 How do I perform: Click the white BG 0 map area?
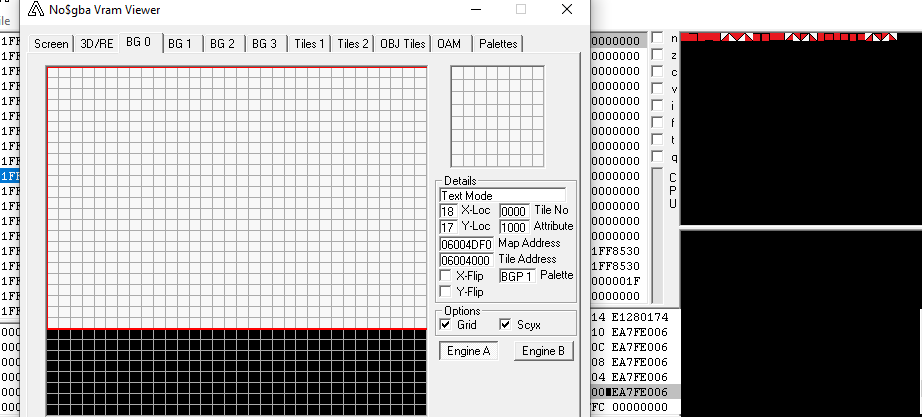[237, 198]
